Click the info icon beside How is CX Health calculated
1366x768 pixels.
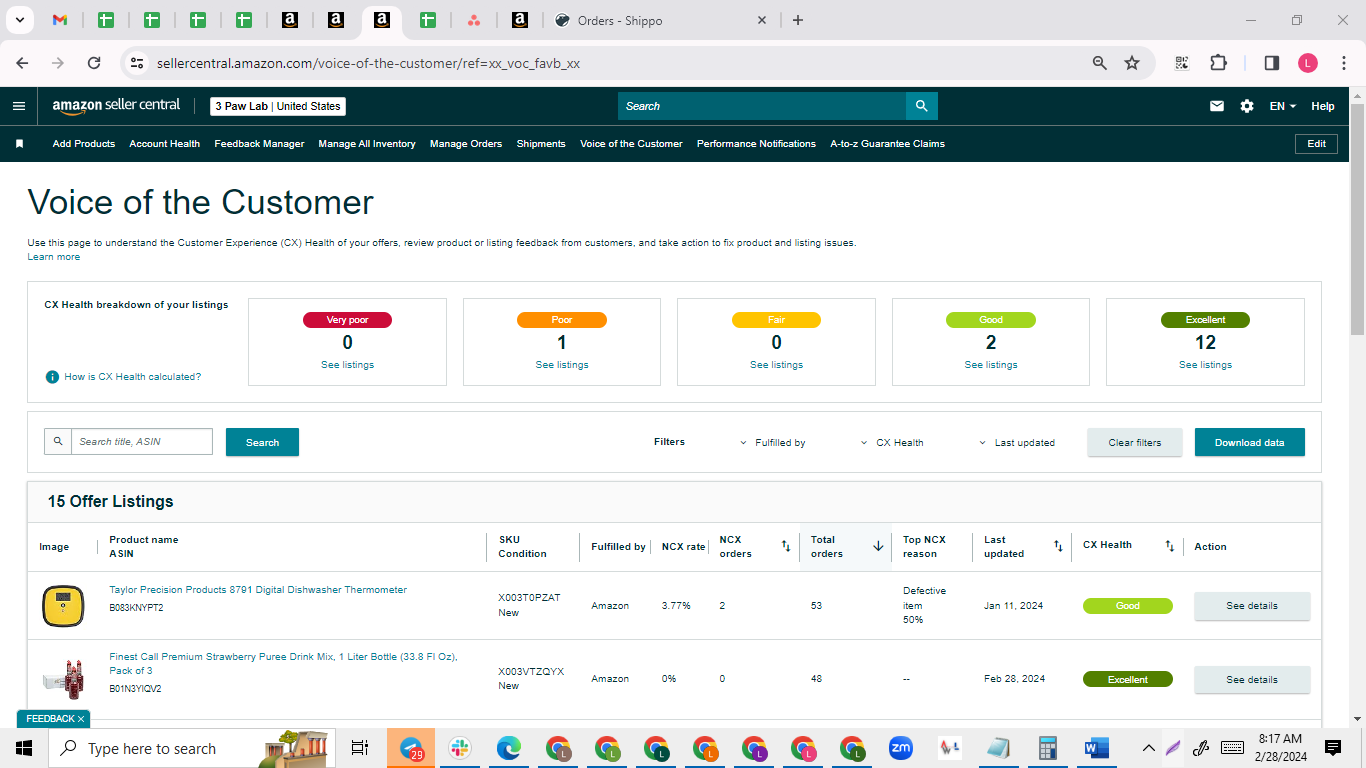(x=52, y=377)
